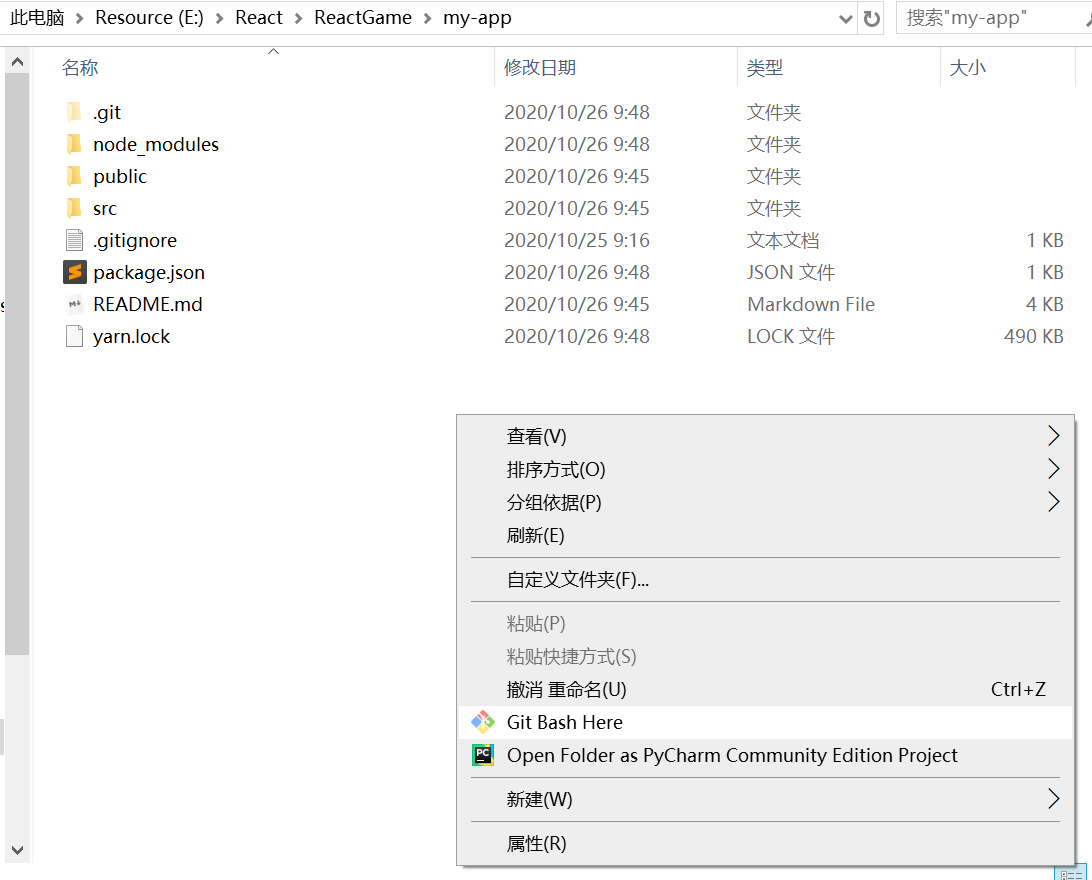This screenshot has height=880, width=1092.
Task: Select the package.json file name
Action: [x=149, y=272]
